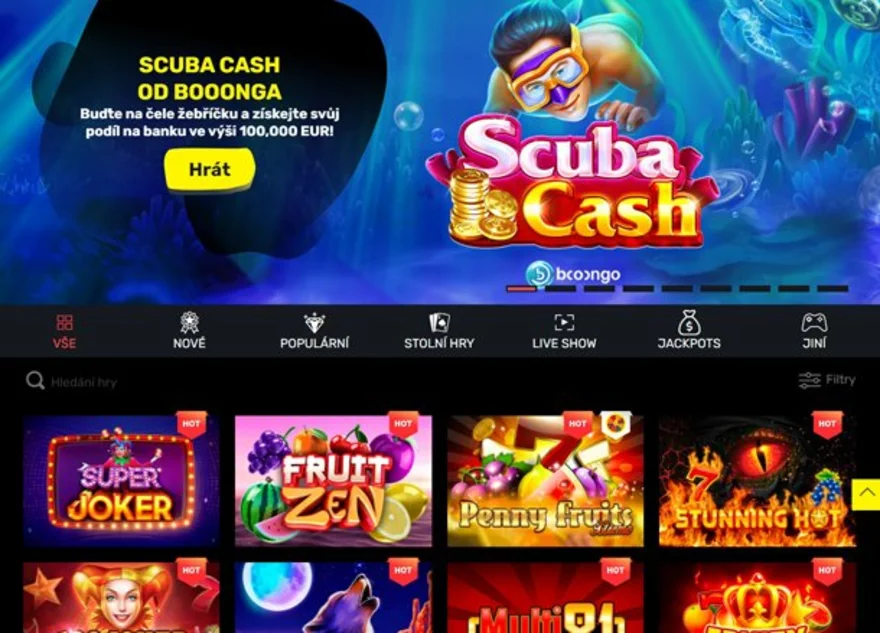Select the last banner slide indicator
Image resolution: width=880 pixels, height=633 pixels.
833,289
